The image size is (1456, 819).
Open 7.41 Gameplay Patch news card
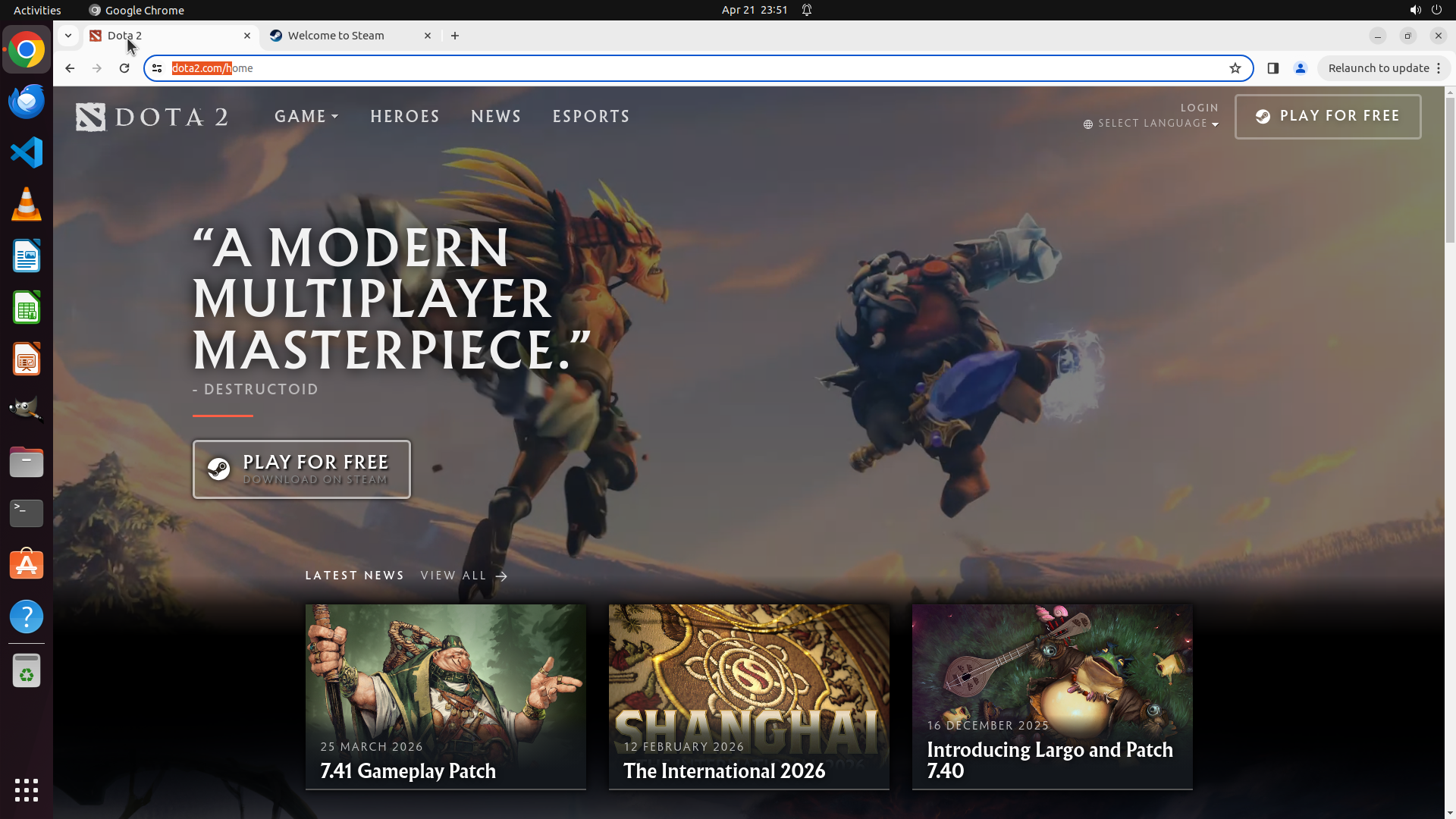pyautogui.click(x=446, y=696)
